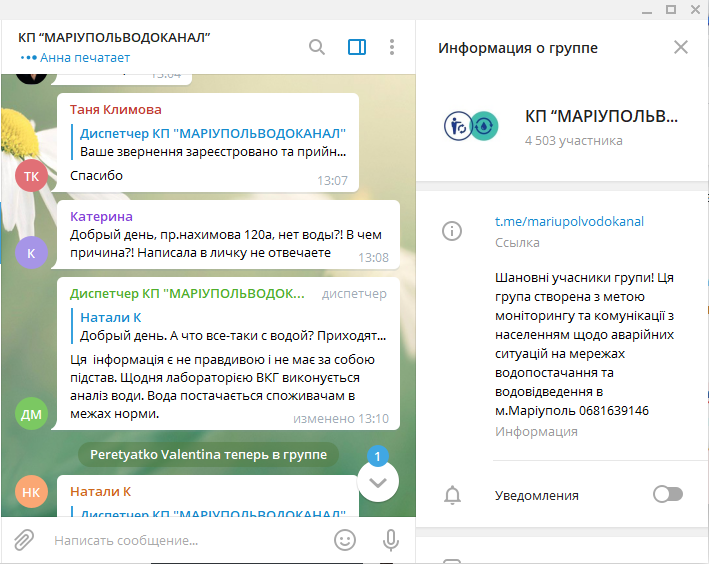Click Натали К's НК avatar
The height and width of the screenshot is (564, 709).
pos(31,491)
